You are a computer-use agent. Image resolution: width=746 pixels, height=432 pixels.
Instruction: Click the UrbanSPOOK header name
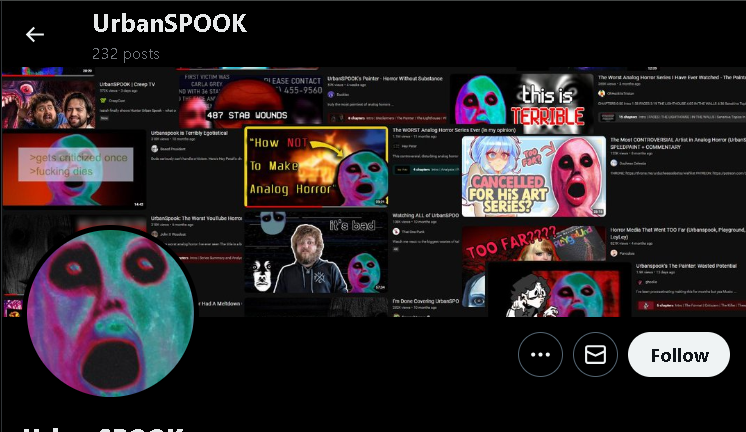pyautogui.click(x=170, y=23)
